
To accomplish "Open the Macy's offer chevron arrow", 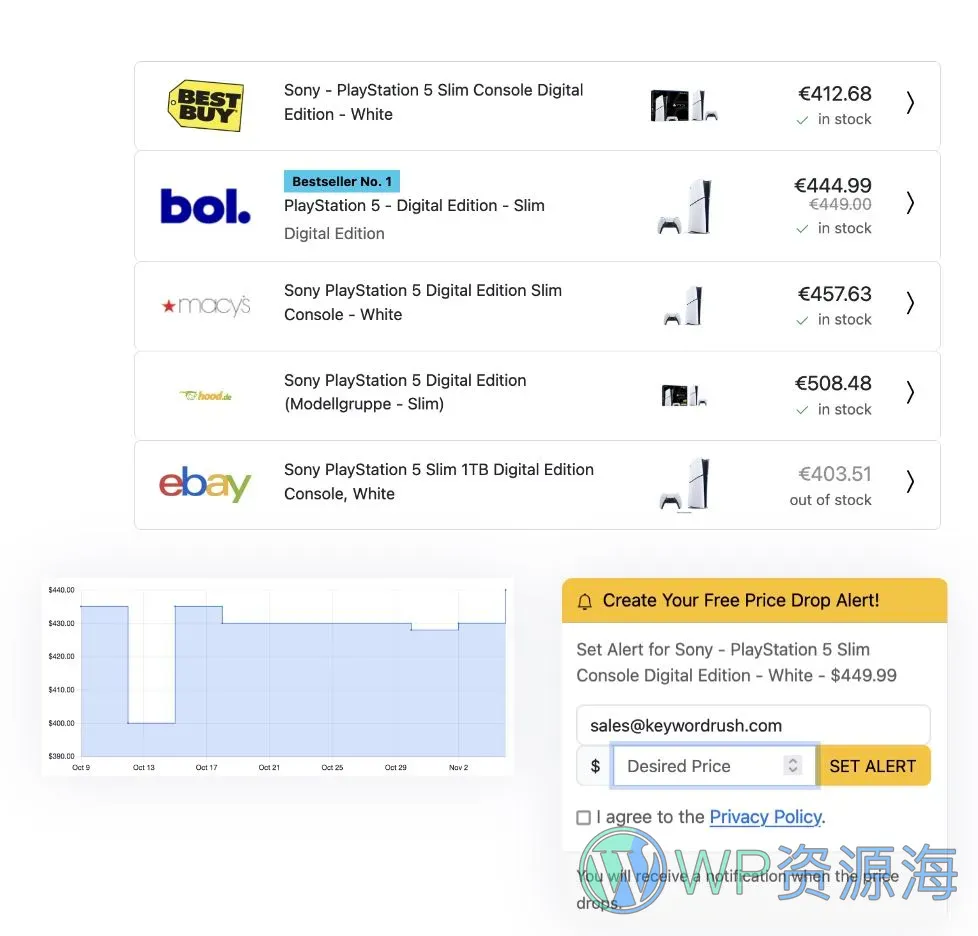I will click(x=910, y=302).
